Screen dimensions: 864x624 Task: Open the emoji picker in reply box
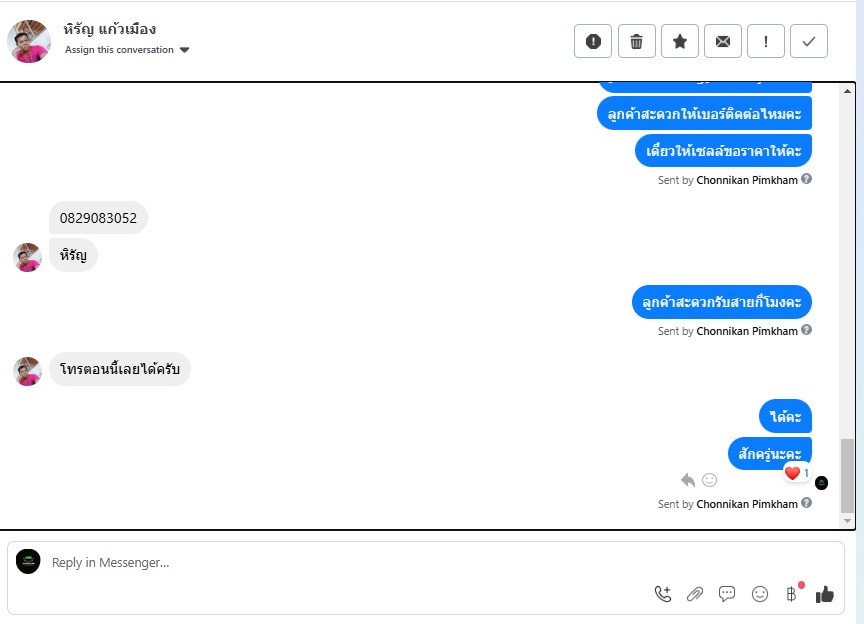click(760, 594)
